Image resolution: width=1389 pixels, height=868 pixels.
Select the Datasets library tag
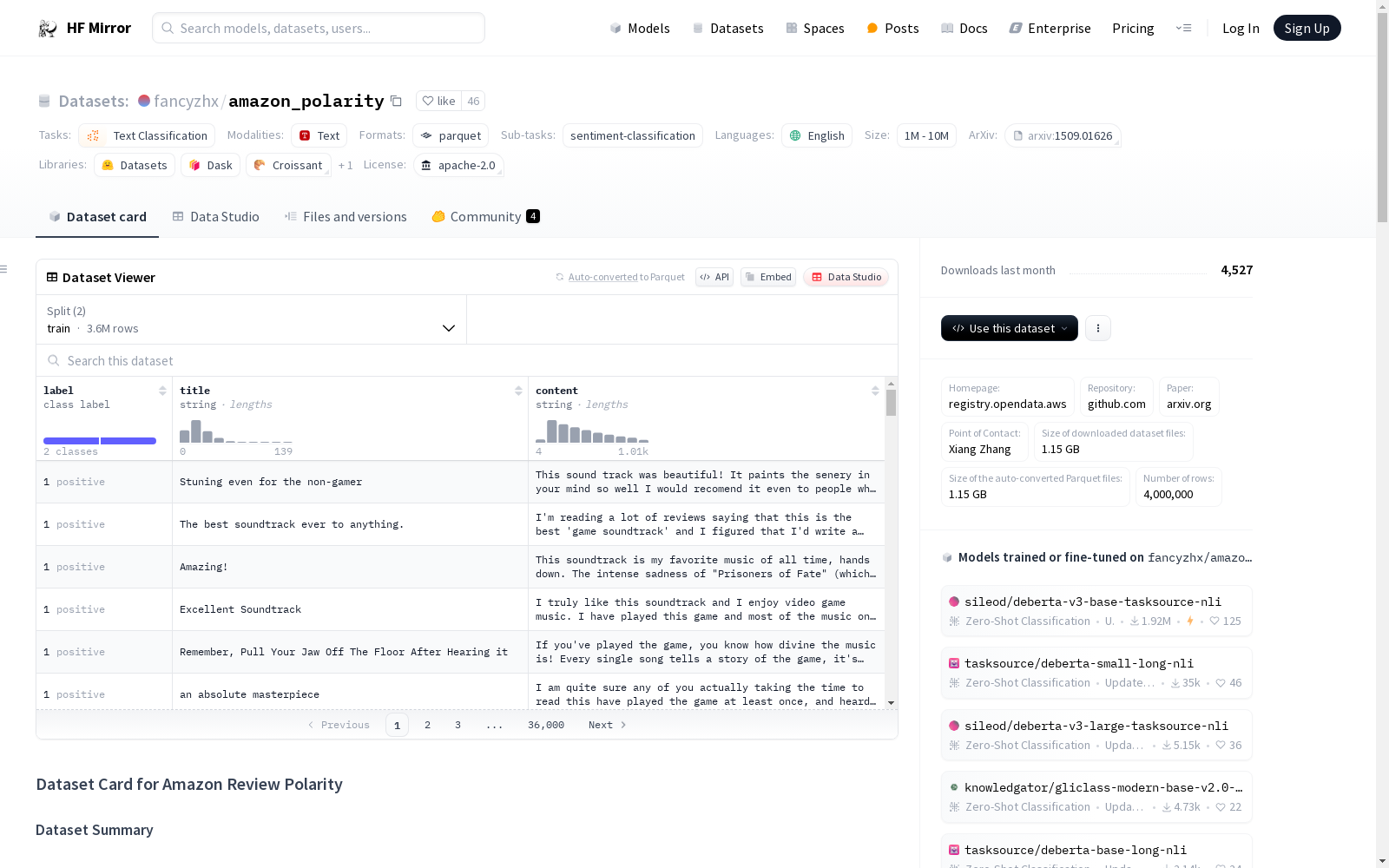click(x=135, y=165)
